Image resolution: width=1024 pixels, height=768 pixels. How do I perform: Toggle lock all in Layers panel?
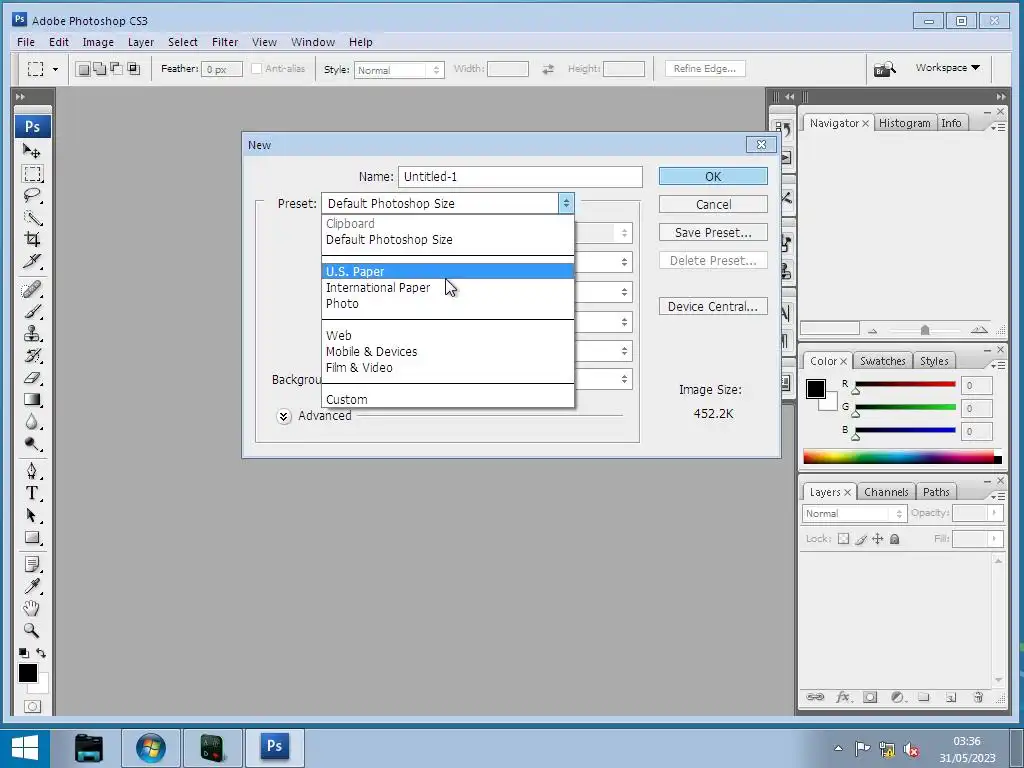[895, 539]
